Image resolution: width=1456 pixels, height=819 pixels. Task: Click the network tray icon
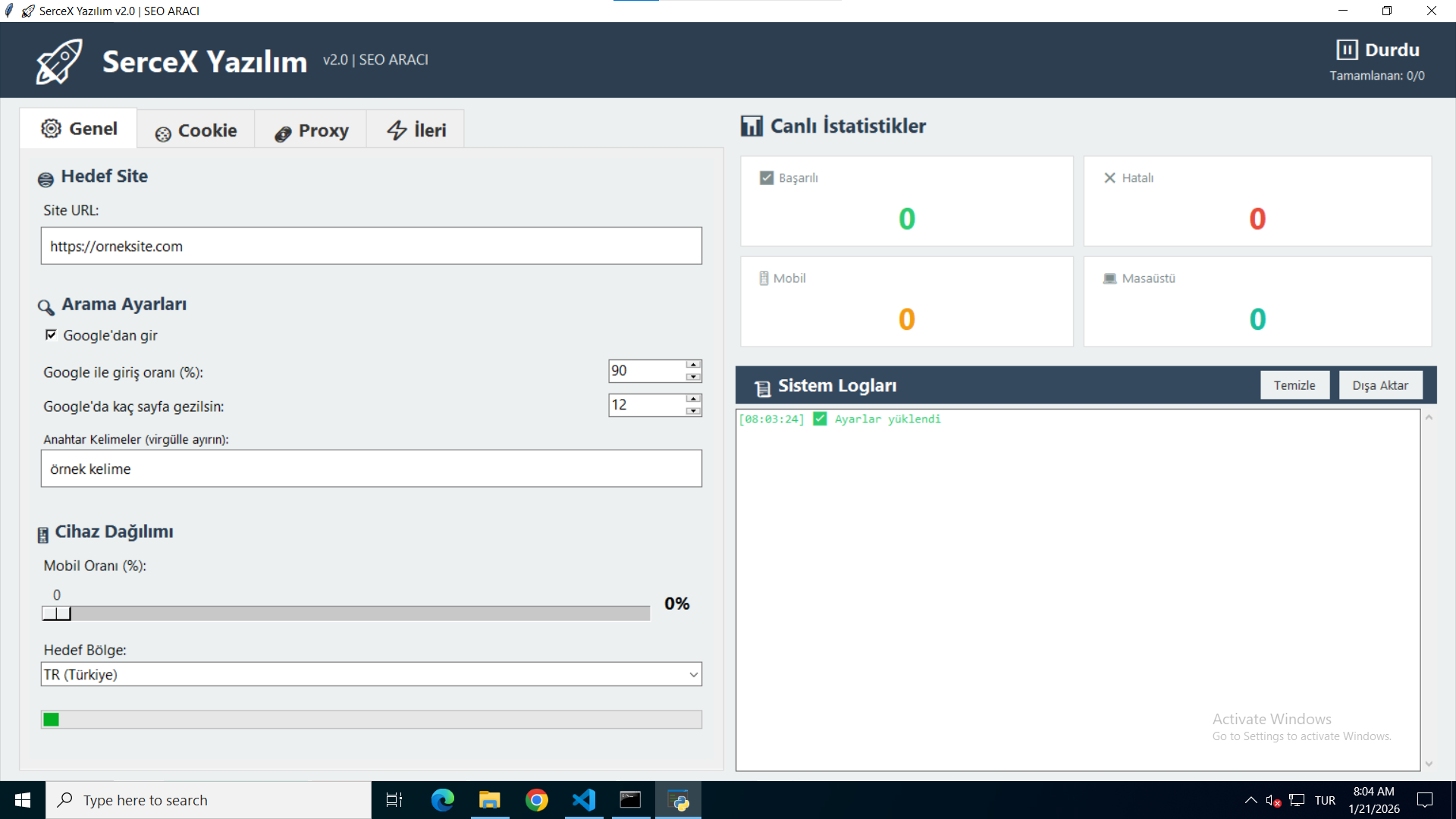point(1297,800)
